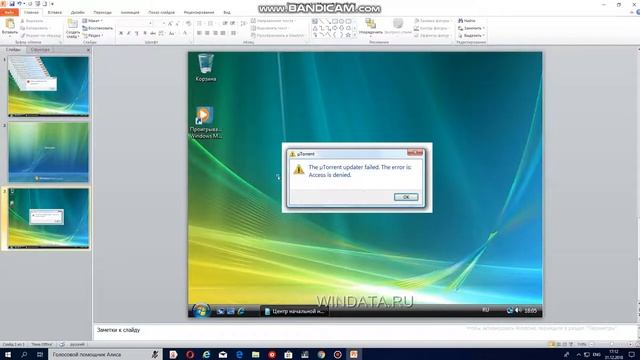The image size is (640, 360).
Task: Open Контур фигуры outline dropdown
Action: 431,28
